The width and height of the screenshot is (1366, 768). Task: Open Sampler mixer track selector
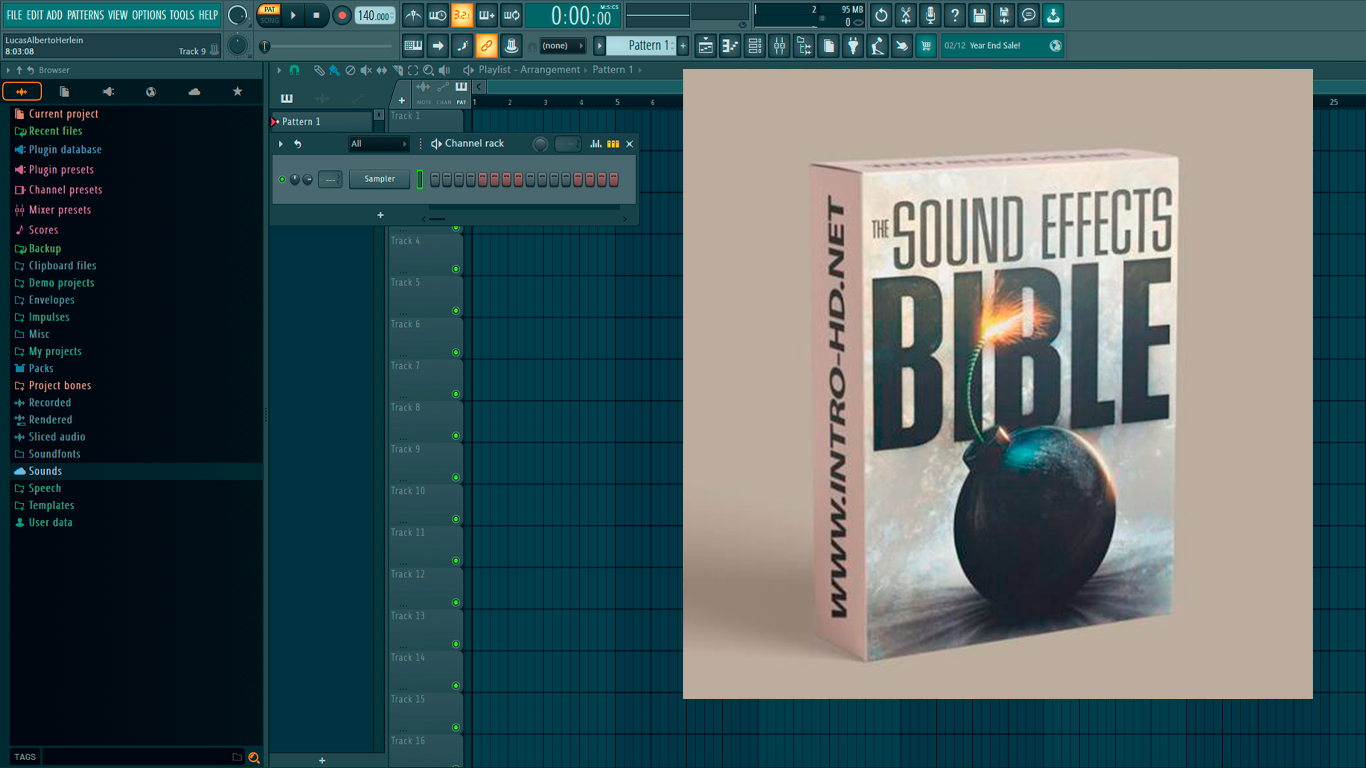pyautogui.click(x=330, y=179)
